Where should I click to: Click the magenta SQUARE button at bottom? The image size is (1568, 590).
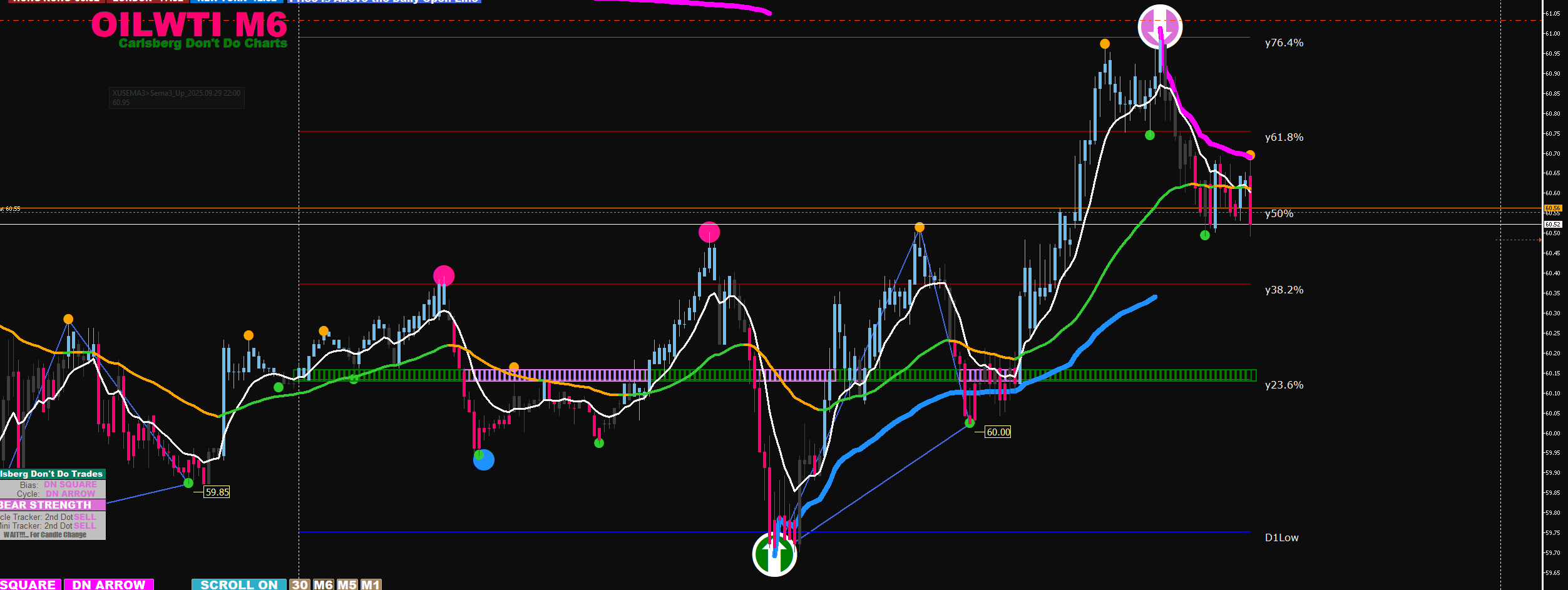[29, 584]
